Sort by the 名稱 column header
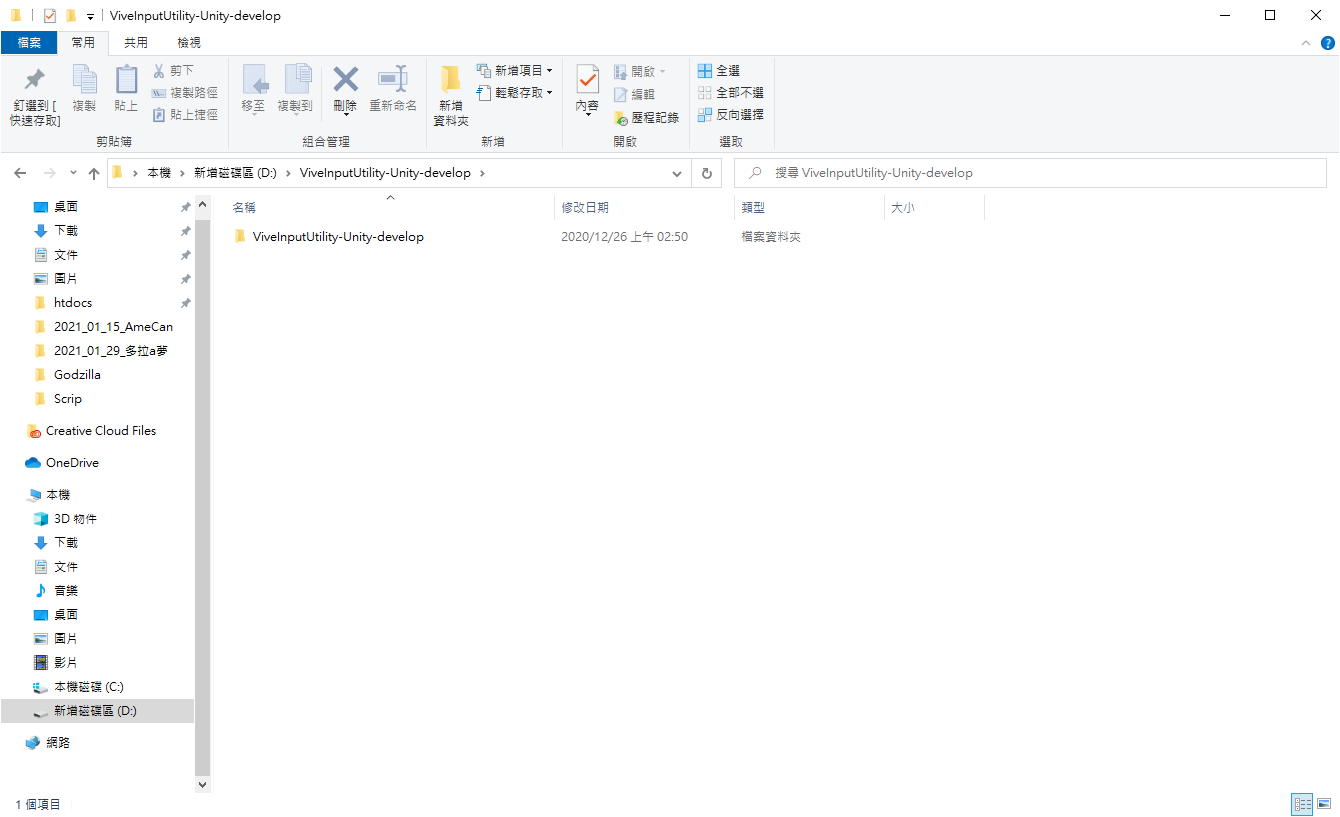The height and width of the screenshot is (817, 1340). pos(244,208)
